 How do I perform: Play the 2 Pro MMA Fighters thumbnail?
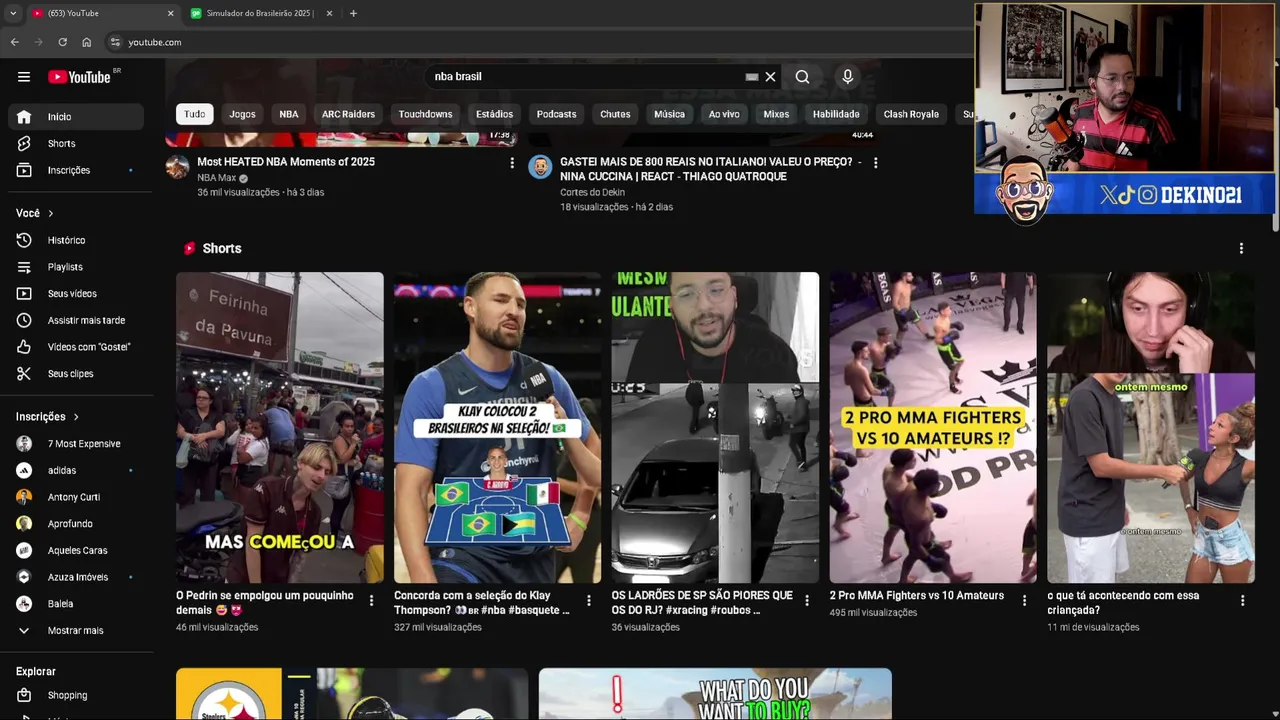(933, 427)
